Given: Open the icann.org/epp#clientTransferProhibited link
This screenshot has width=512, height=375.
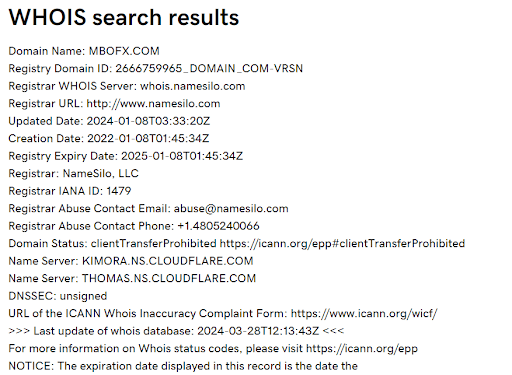Looking at the screenshot, I should tap(342, 244).
